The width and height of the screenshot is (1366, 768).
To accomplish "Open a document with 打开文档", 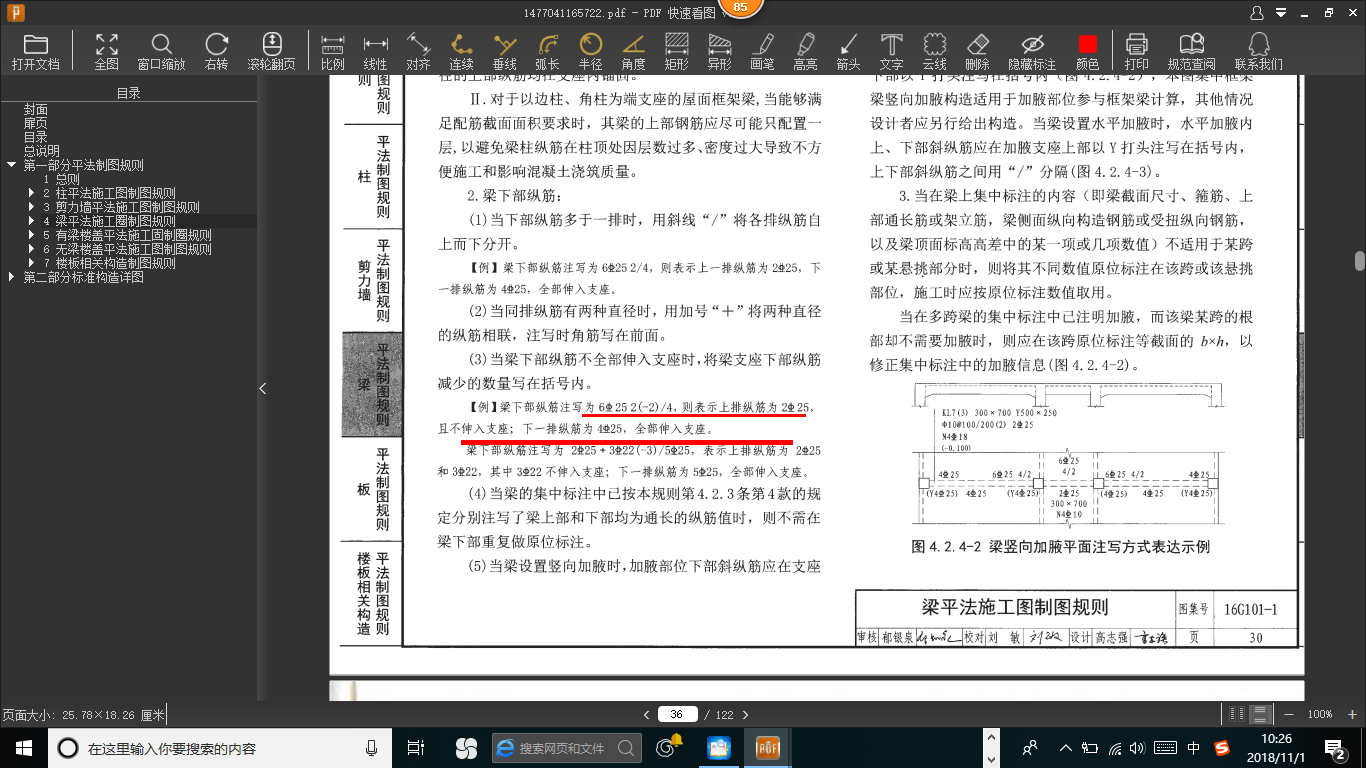I will click(x=35, y=51).
